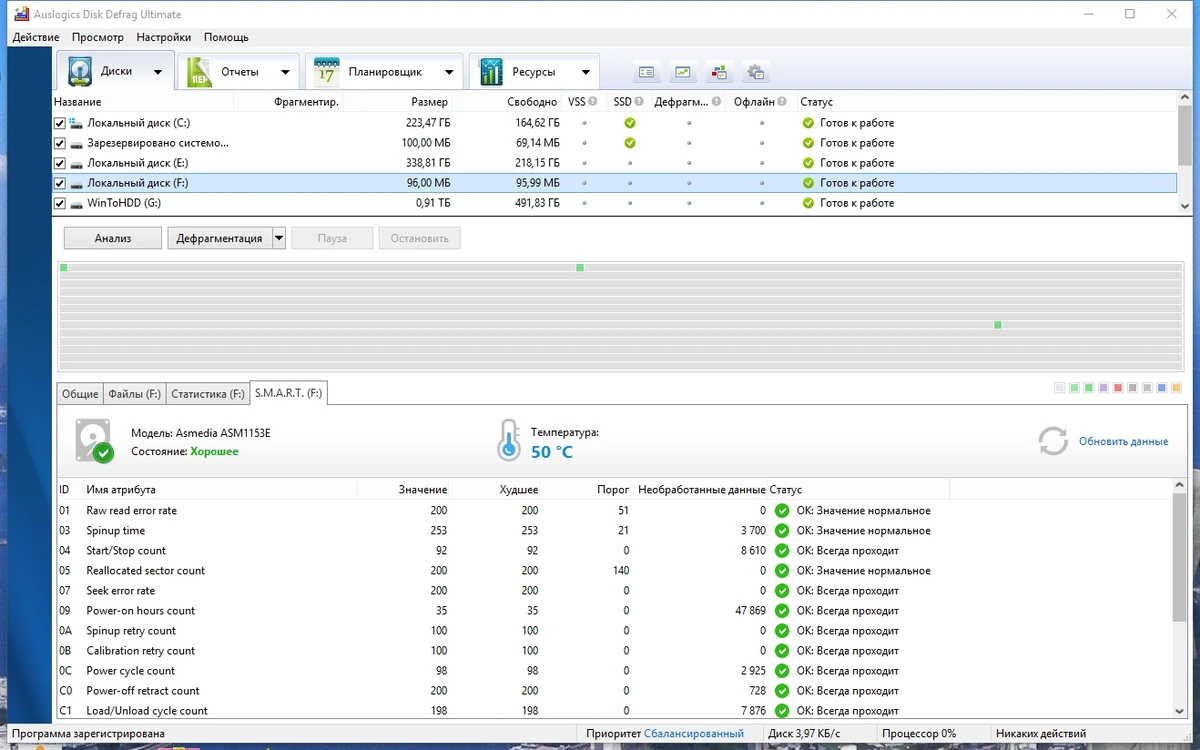
Task: Switch to the Общие tab
Action: pos(80,394)
